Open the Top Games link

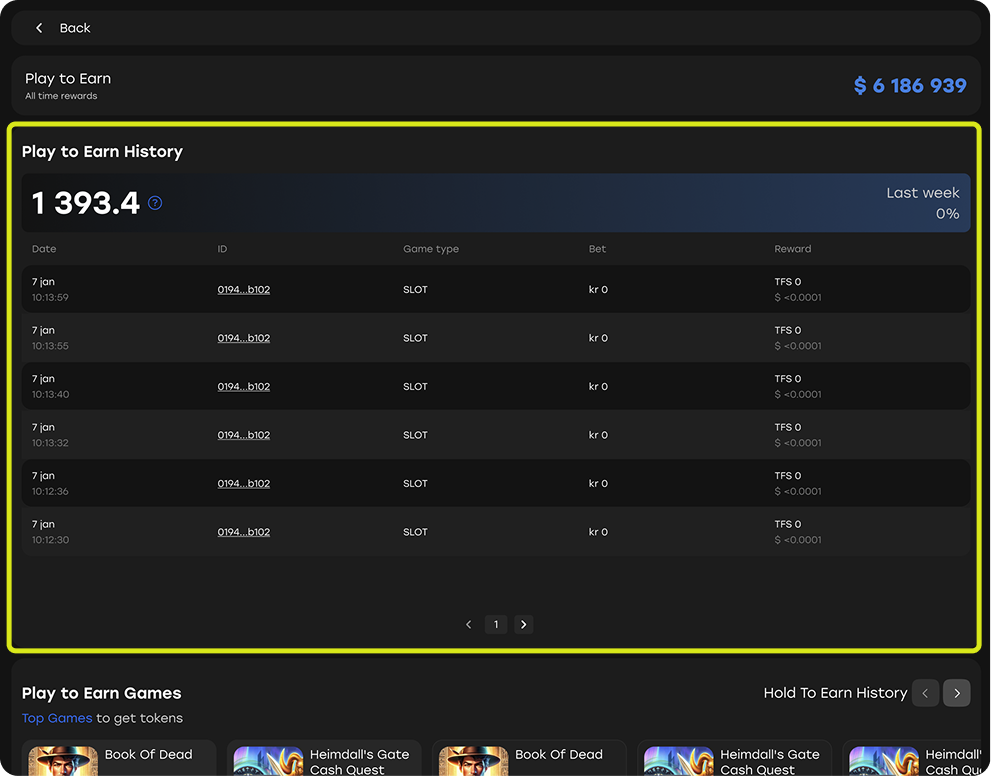57,718
